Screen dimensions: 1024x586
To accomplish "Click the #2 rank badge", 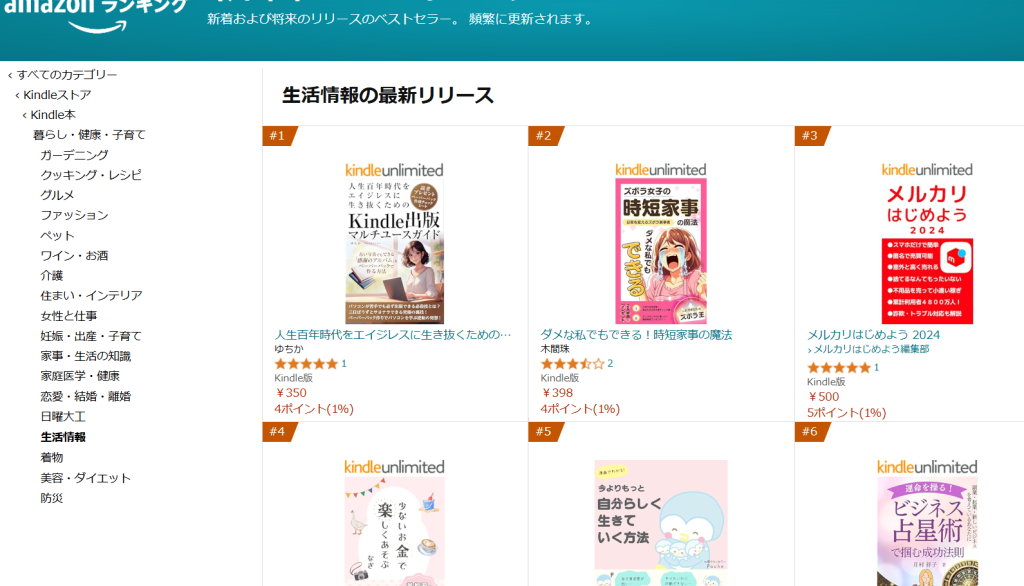I will point(544,136).
